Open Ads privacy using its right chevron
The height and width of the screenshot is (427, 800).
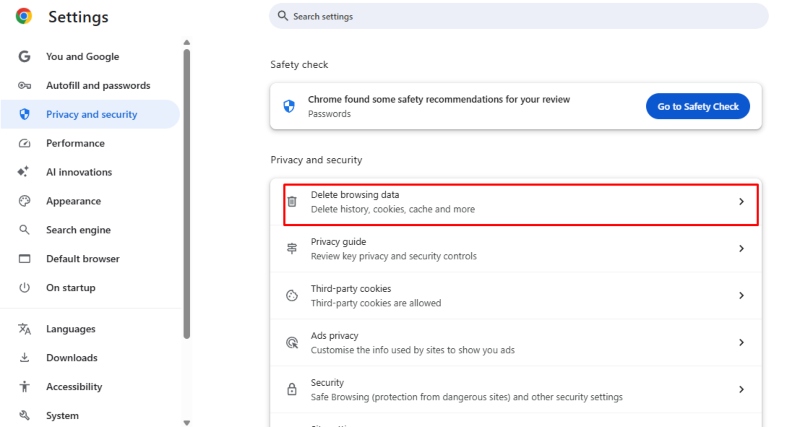pyautogui.click(x=741, y=342)
